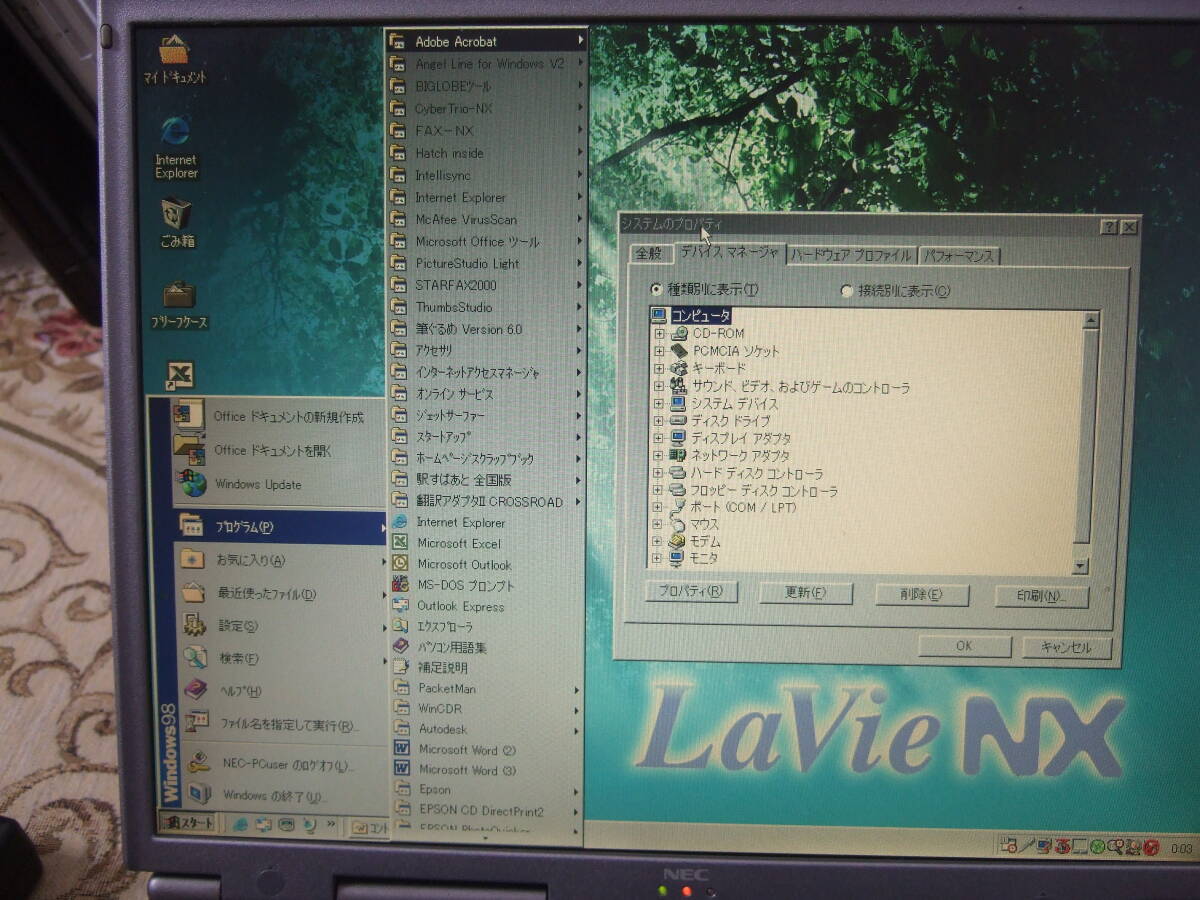The image size is (1200, 900).
Task: Select コンピュータ root in device tree
Action: [x=700, y=316]
